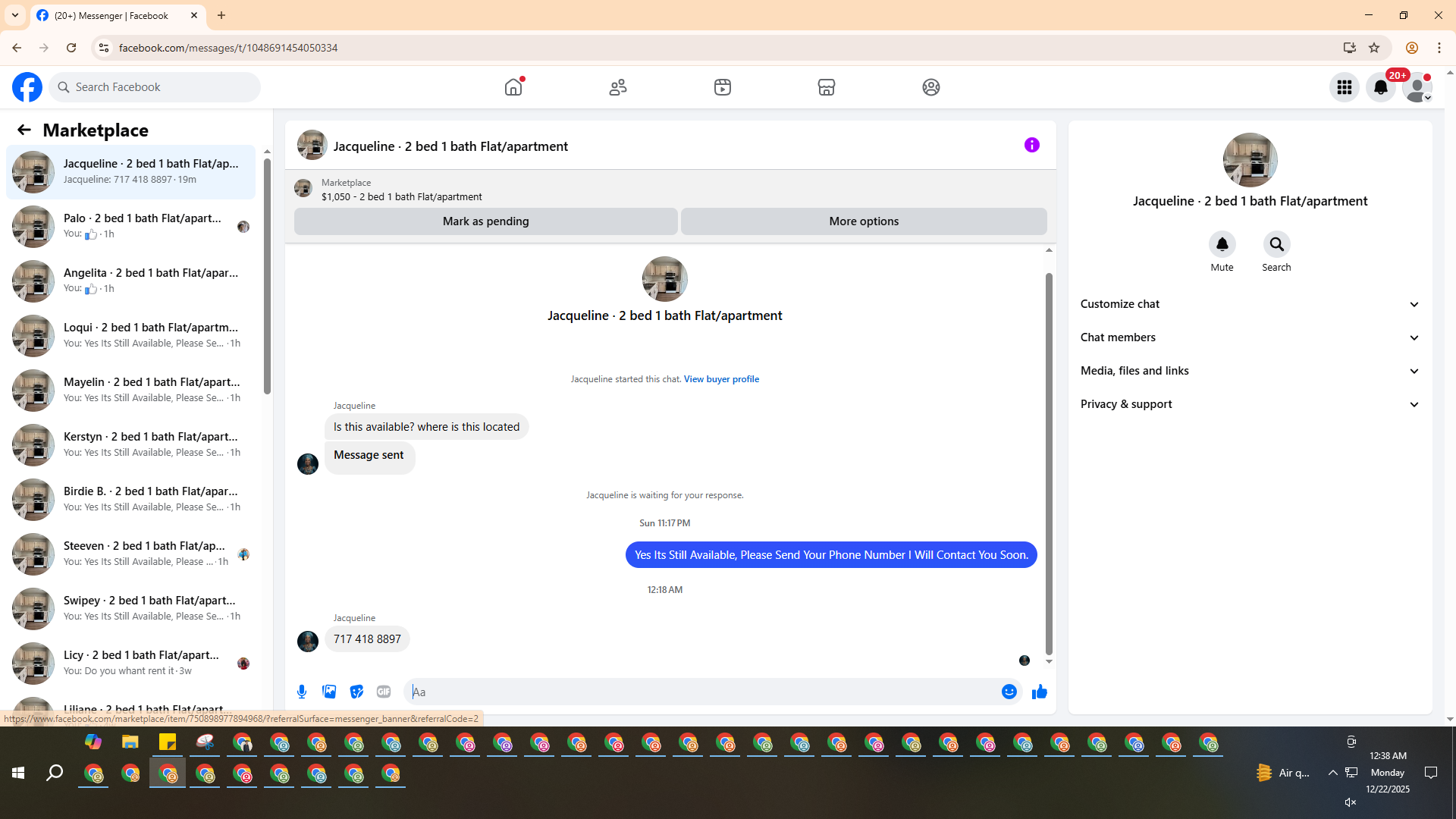Viewport: 1456px width, 819px height.
Task: Open the Marketplace storefront icon in top navigation
Action: [x=827, y=87]
